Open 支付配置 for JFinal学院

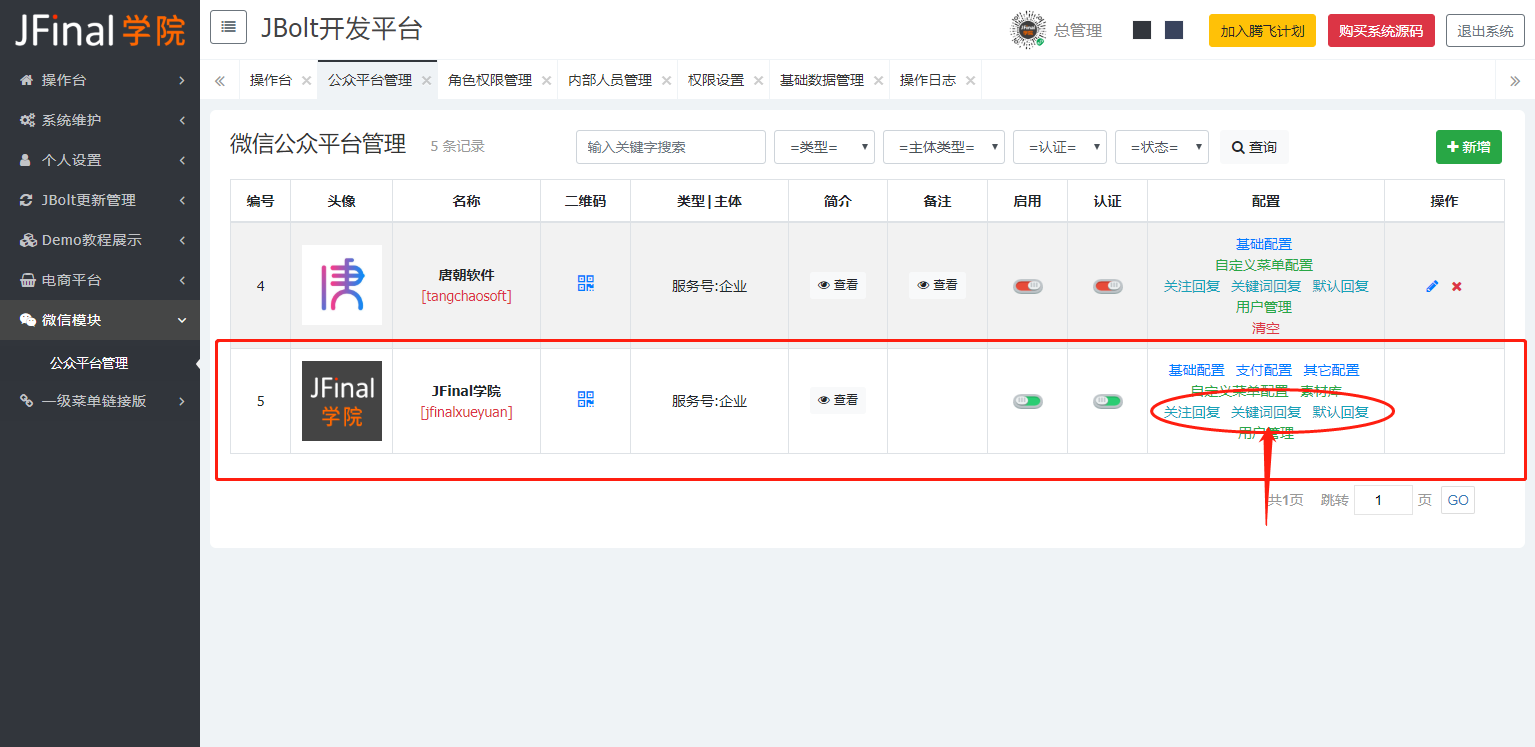[1264, 370]
